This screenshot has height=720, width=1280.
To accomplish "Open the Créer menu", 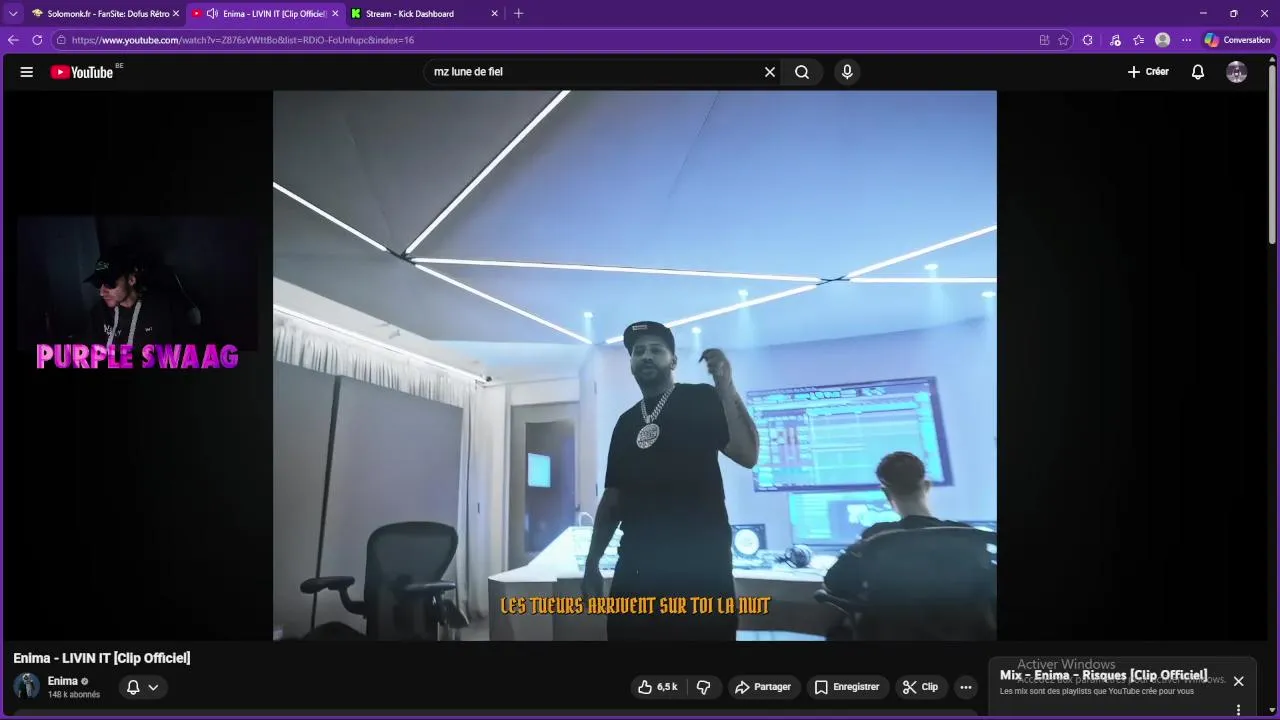I will tap(1148, 72).
